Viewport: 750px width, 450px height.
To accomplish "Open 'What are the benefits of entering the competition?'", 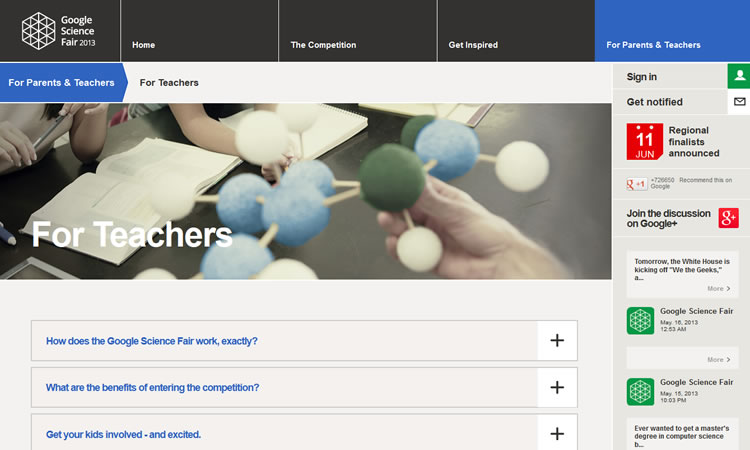I will tap(153, 387).
